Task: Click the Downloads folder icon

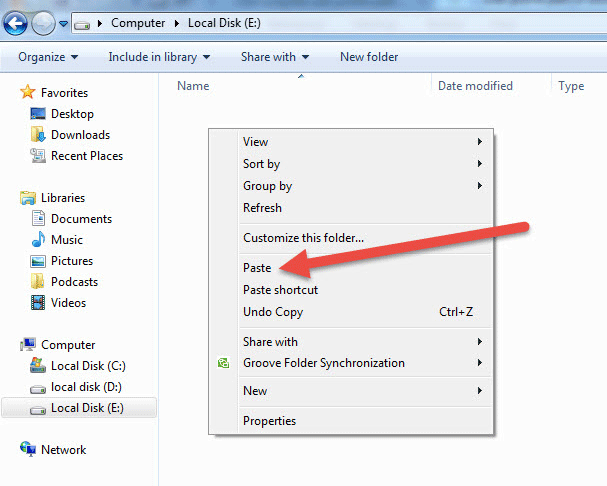Action: [38, 134]
